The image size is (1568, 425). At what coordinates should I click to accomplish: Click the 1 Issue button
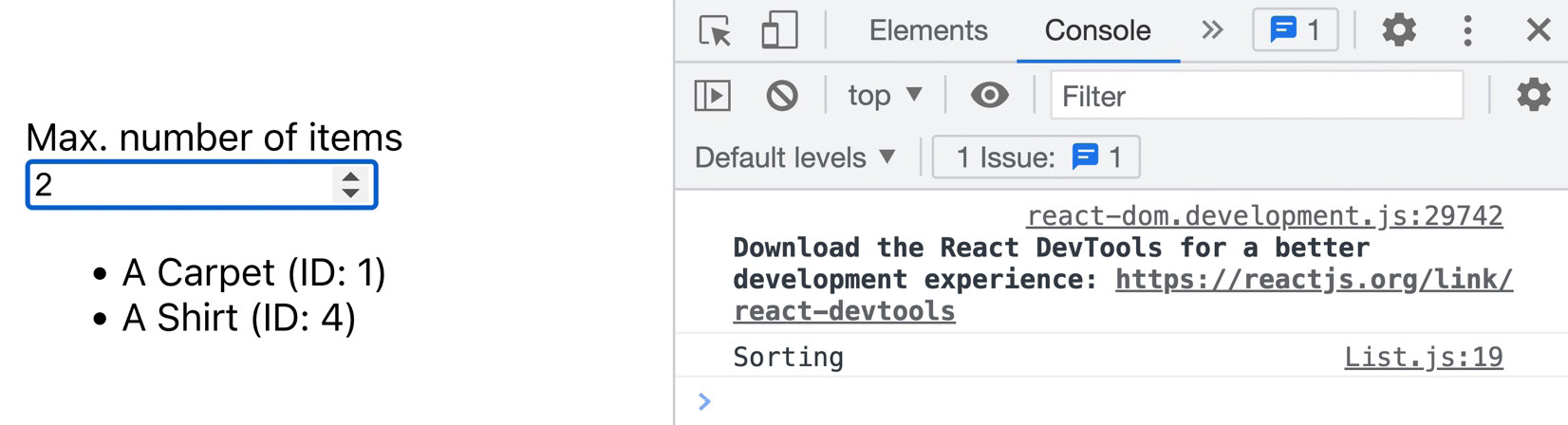click(x=1036, y=157)
